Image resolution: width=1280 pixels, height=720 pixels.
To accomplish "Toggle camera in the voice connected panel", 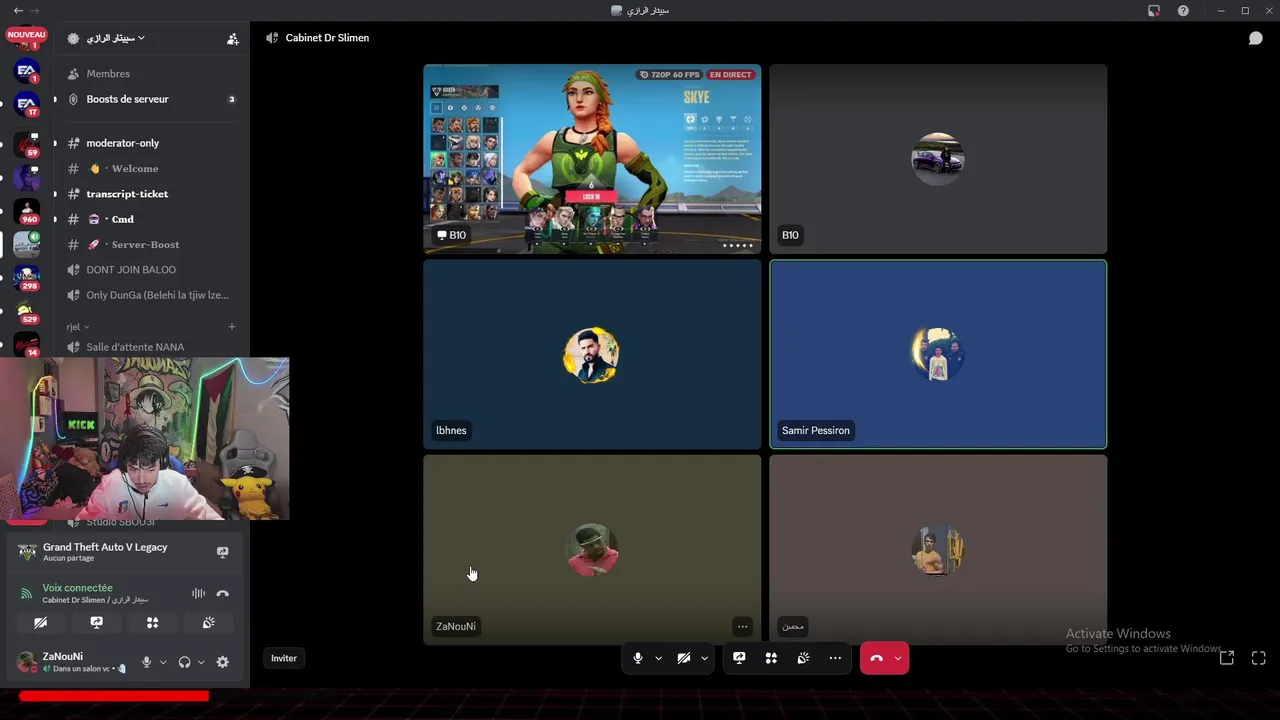I will point(40,622).
